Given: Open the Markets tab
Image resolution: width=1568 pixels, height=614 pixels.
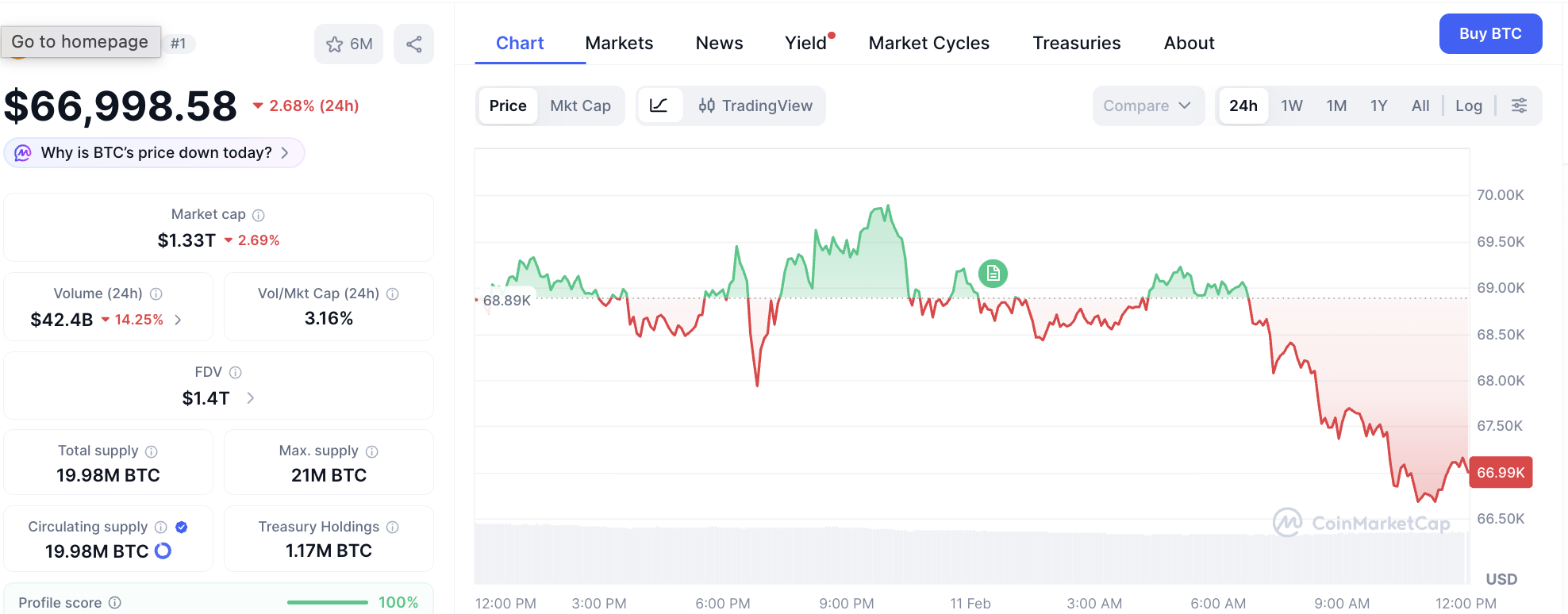Looking at the screenshot, I should (619, 43).
